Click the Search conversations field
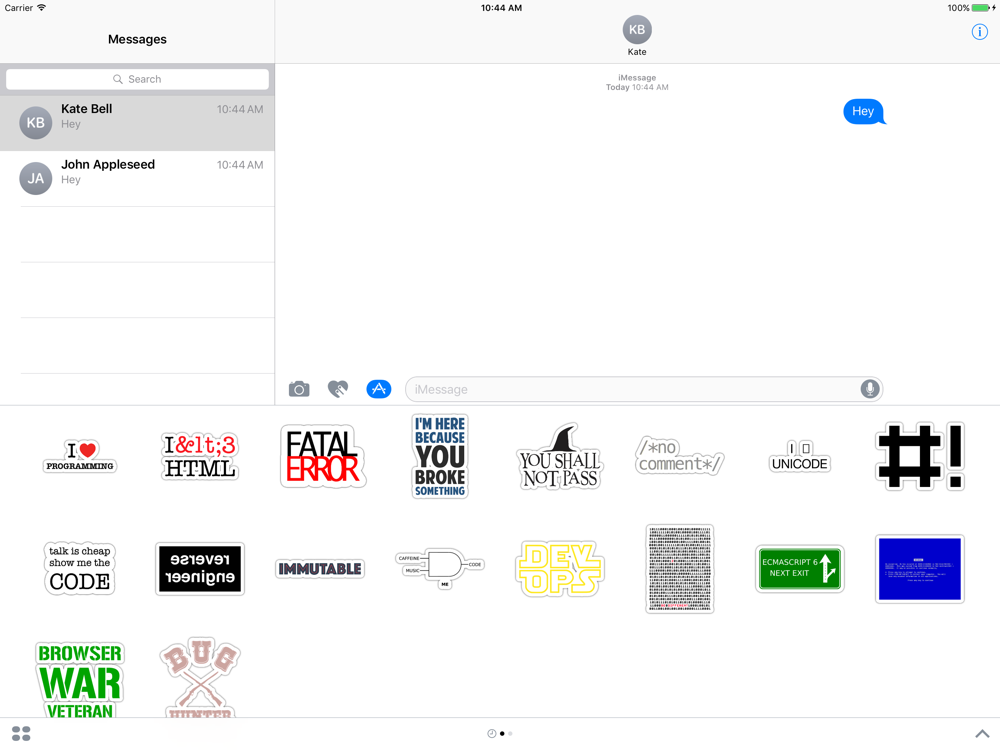The width and height of the screenshot is (1000, 750). (x=137, y=79)
